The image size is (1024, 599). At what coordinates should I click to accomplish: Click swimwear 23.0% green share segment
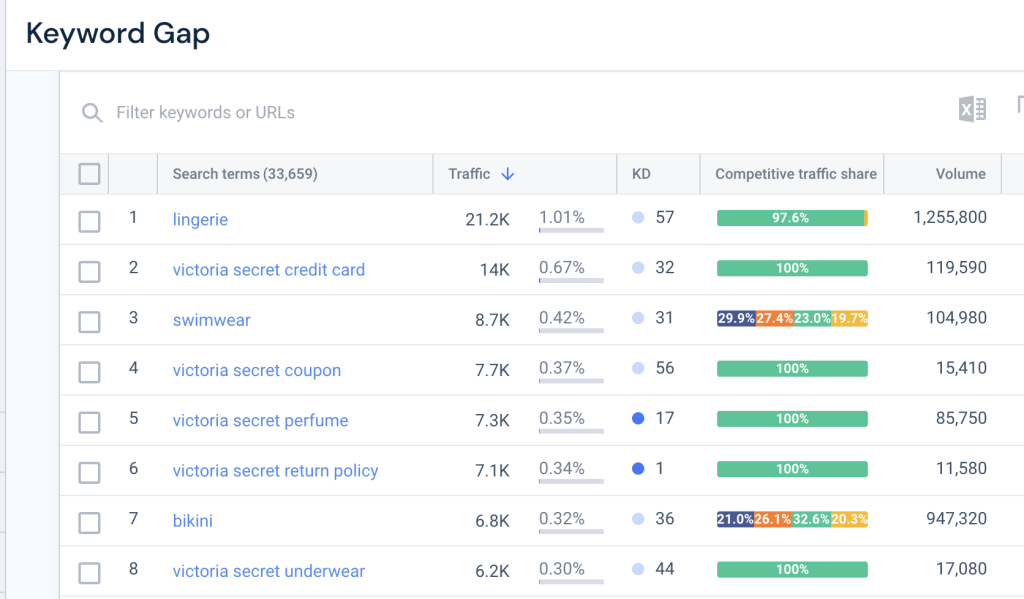(x=812, y=319)
